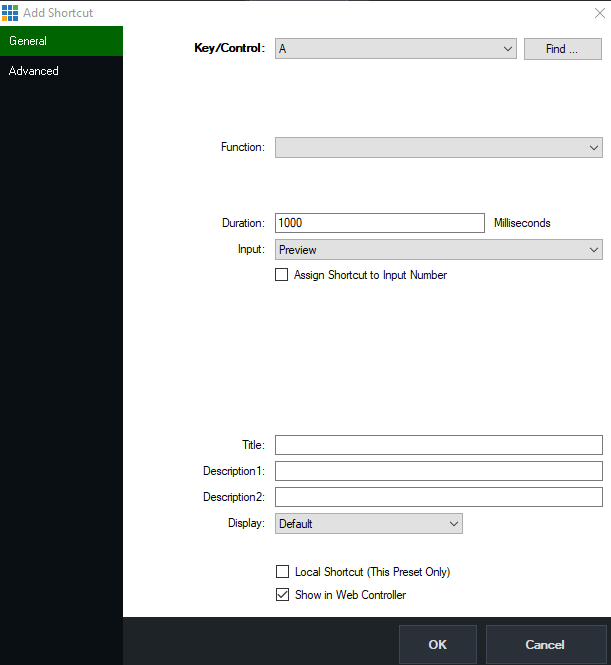Expand the Key/Control dropdown

(x=395, y=49)
